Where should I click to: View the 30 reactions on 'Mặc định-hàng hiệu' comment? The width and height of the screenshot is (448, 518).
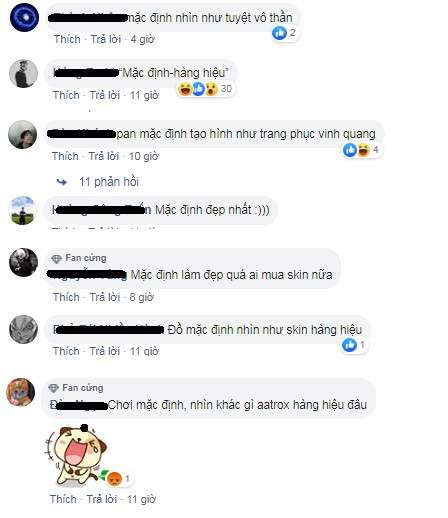(206, 89)
